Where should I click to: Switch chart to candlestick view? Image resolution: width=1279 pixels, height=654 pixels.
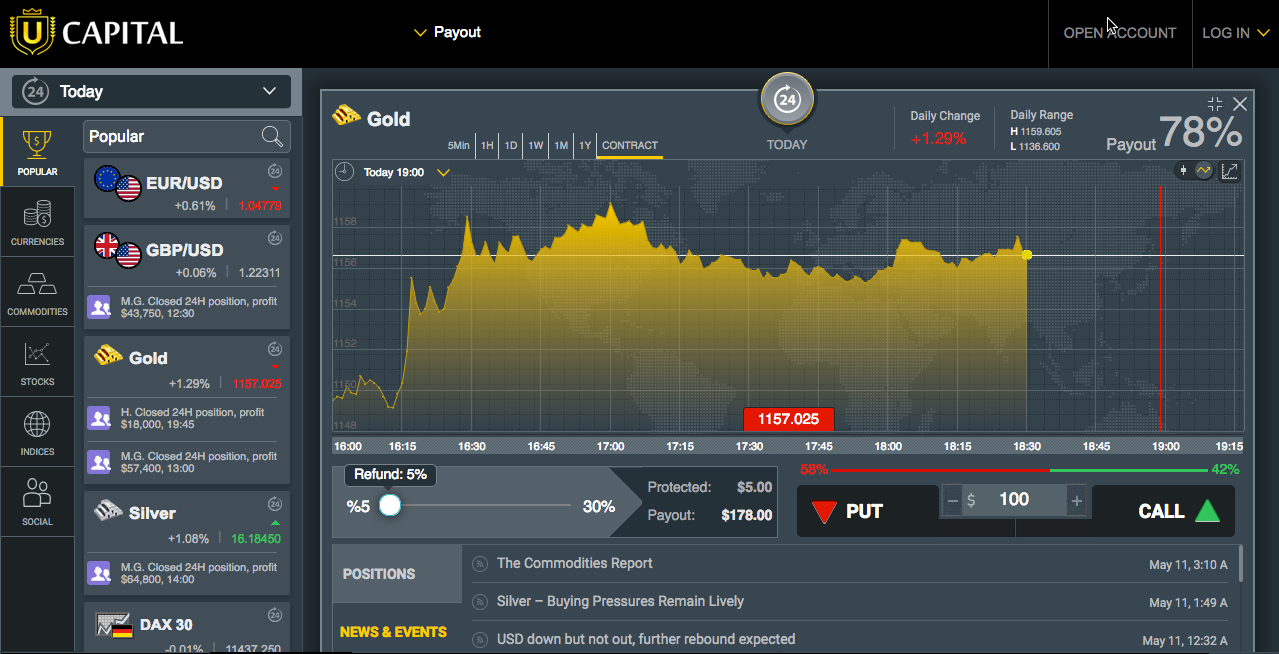pos(1185,171)
